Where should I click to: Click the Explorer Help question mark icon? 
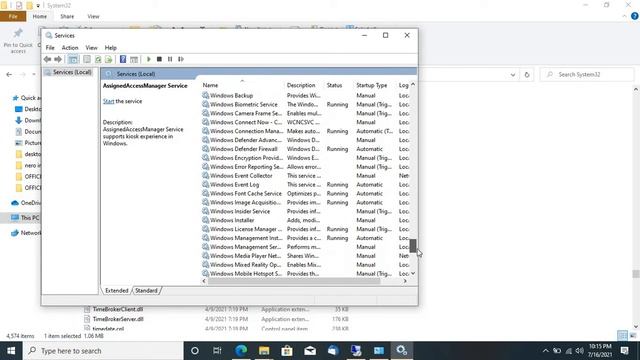(x=635, y=16)
